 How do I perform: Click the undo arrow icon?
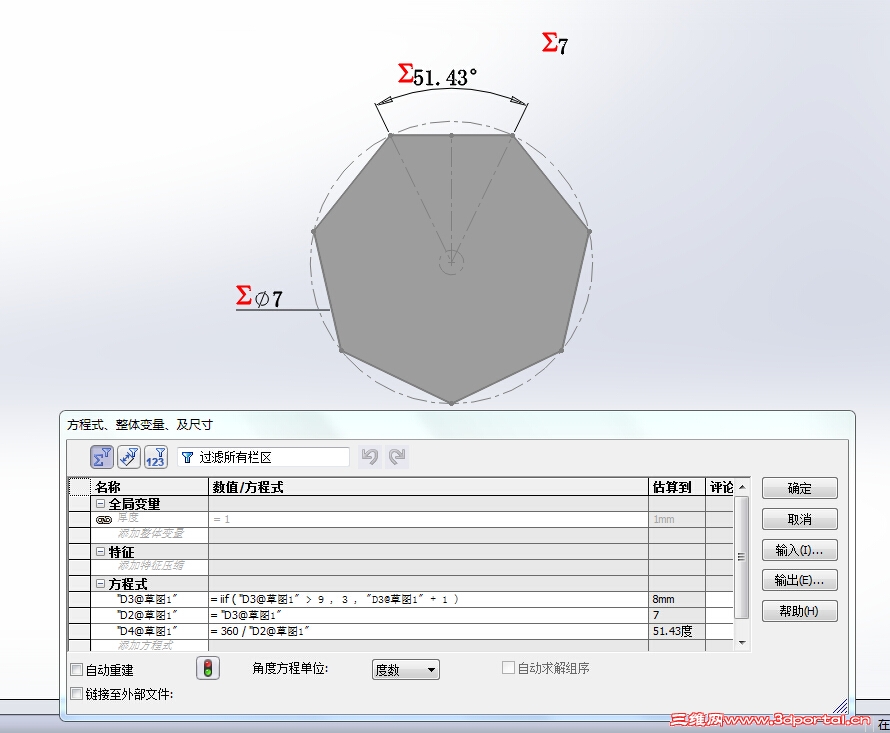[368, 456]
